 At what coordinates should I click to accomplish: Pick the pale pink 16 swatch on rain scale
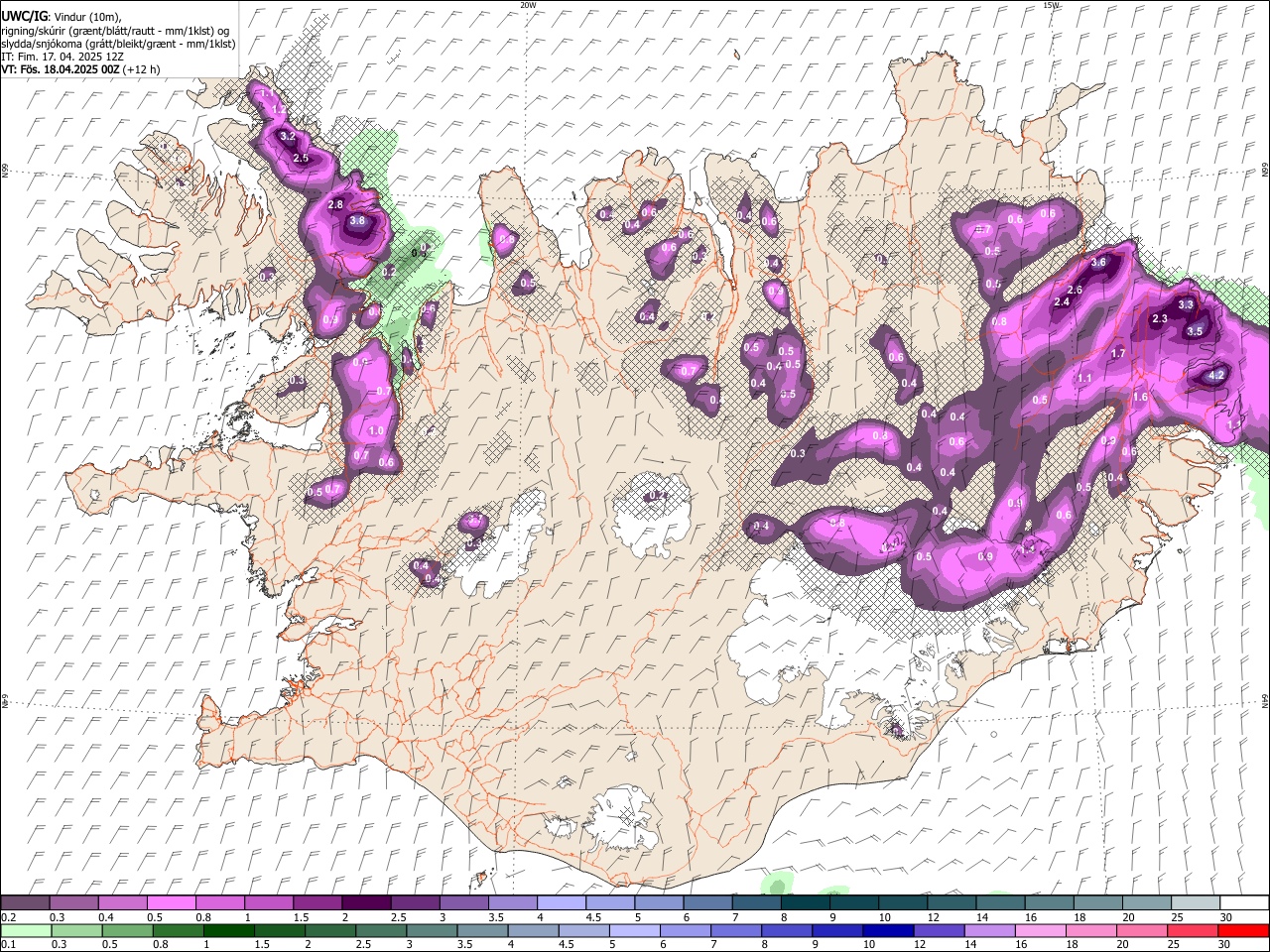1041,930
